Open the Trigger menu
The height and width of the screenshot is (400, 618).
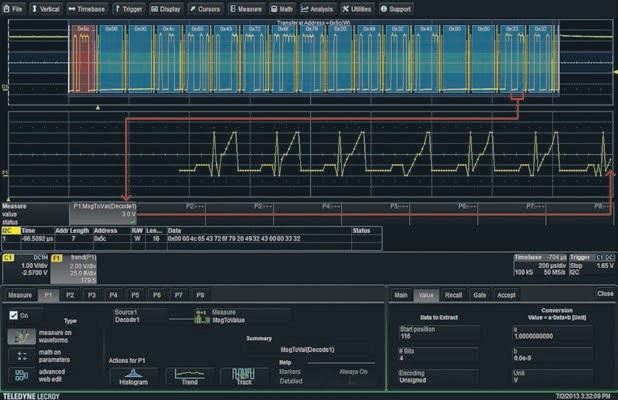(x=129, y=9)
